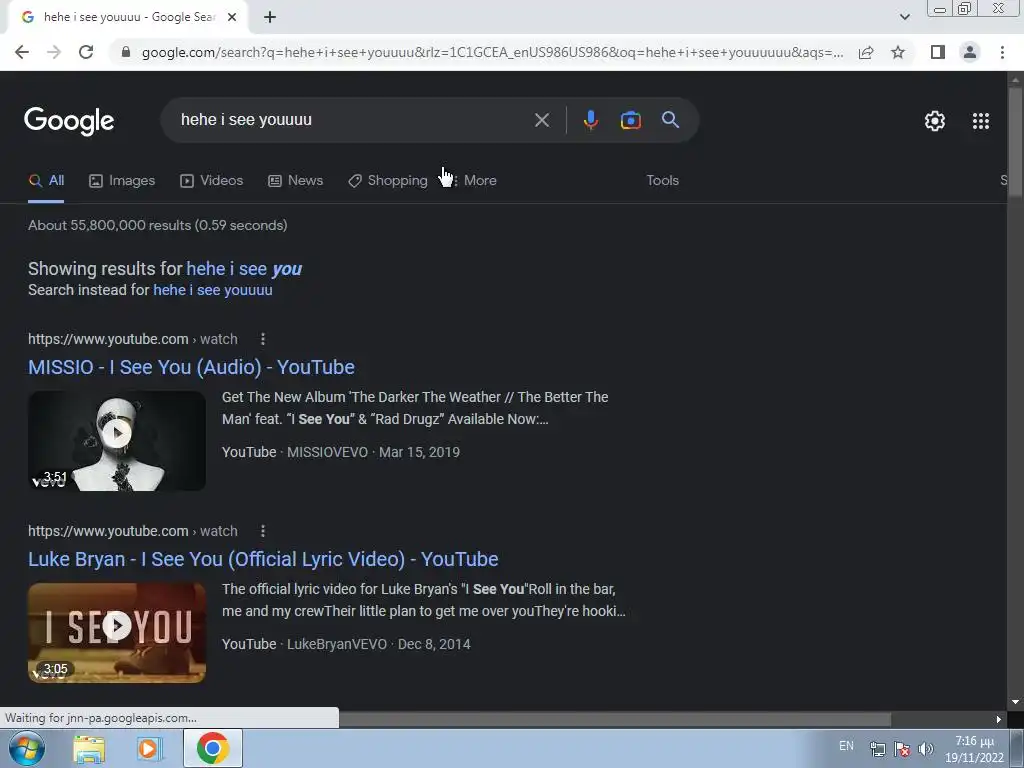Switch to News tab
This screenshot has width=1024, height=768.
pos(296,181)
